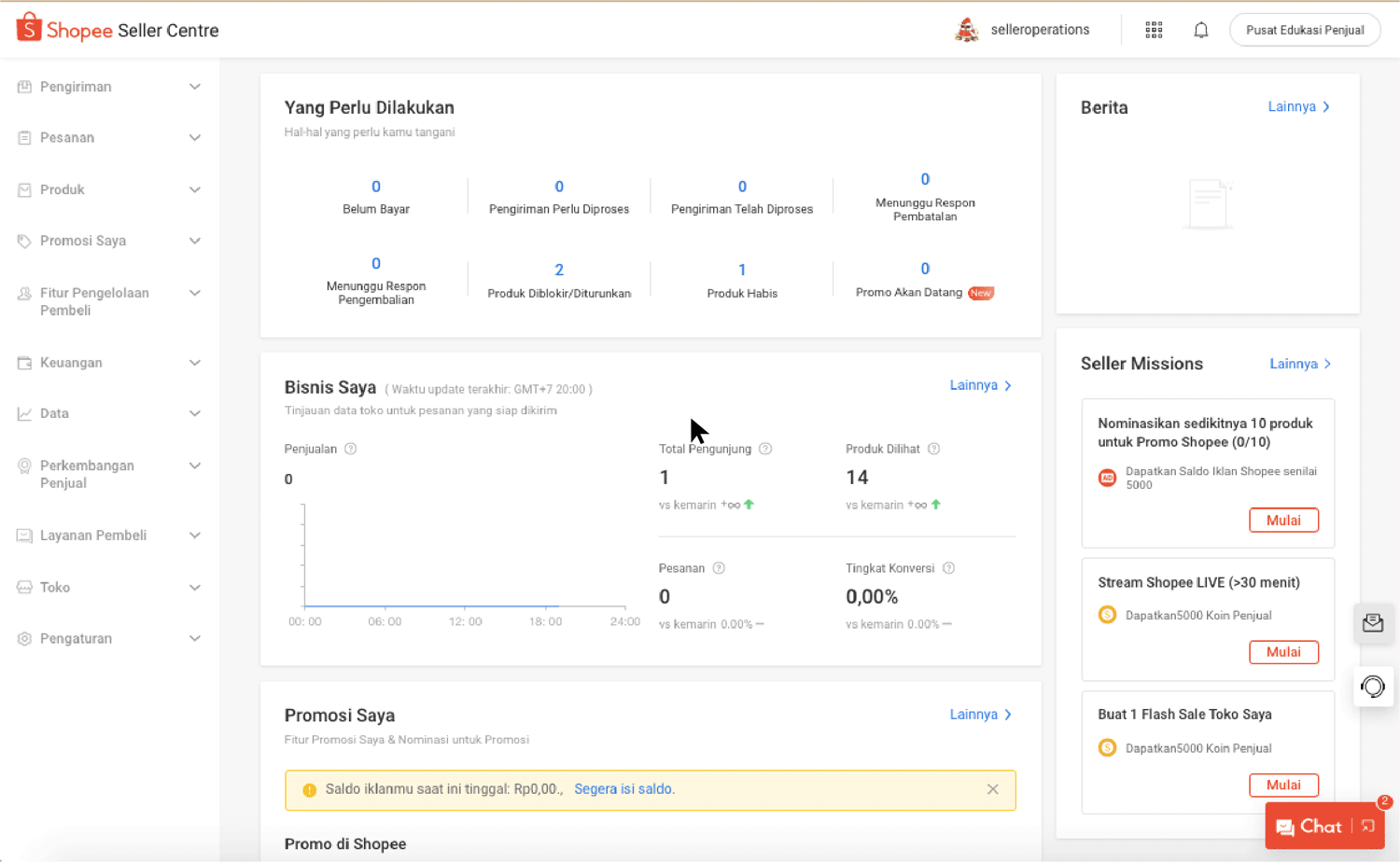Click the headset support icon
The image size is (1400, 862).
1373,687
